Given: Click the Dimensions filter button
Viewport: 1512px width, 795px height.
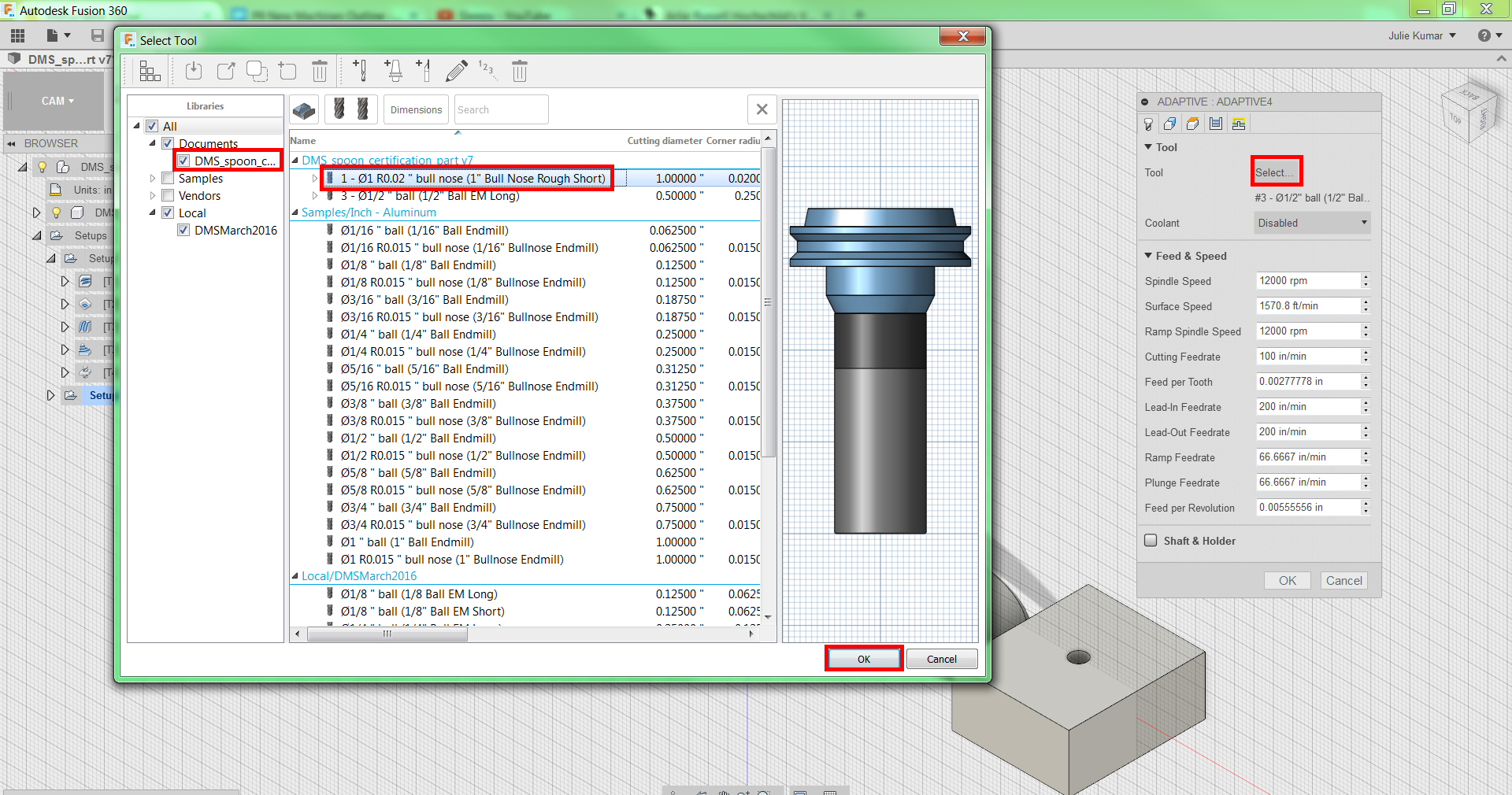Looking at the screenshot, I should click(416, 109).
